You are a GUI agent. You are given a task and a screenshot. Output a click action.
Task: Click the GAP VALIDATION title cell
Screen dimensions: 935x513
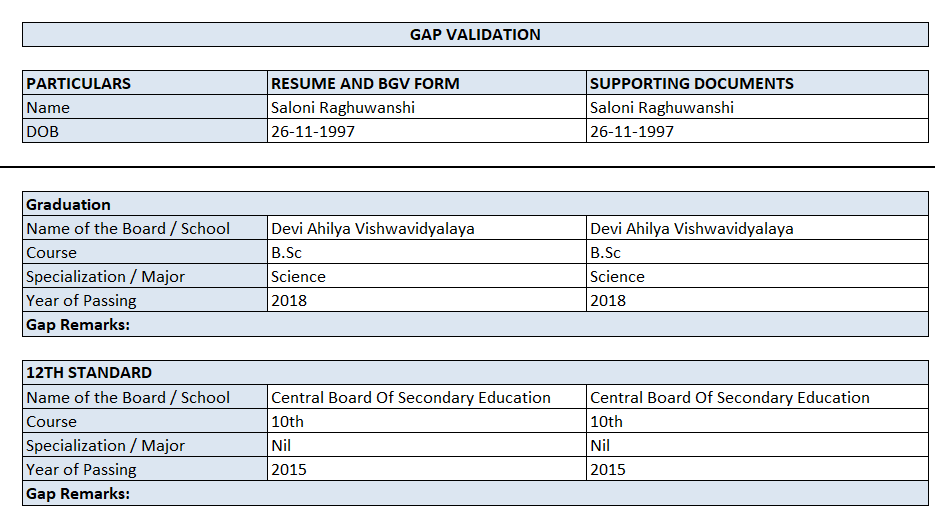click(x=475, y=35)
